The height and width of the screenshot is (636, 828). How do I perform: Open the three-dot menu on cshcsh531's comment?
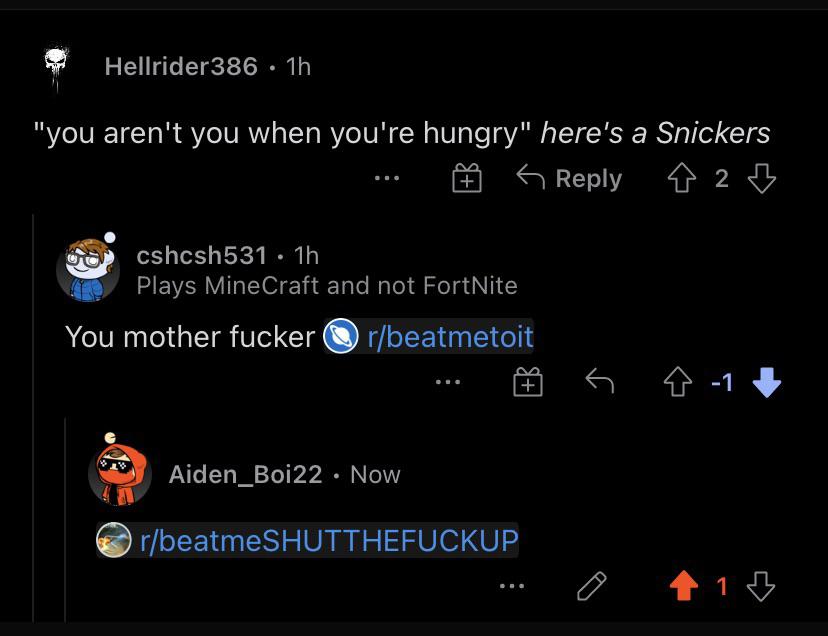tap(448, 382)
